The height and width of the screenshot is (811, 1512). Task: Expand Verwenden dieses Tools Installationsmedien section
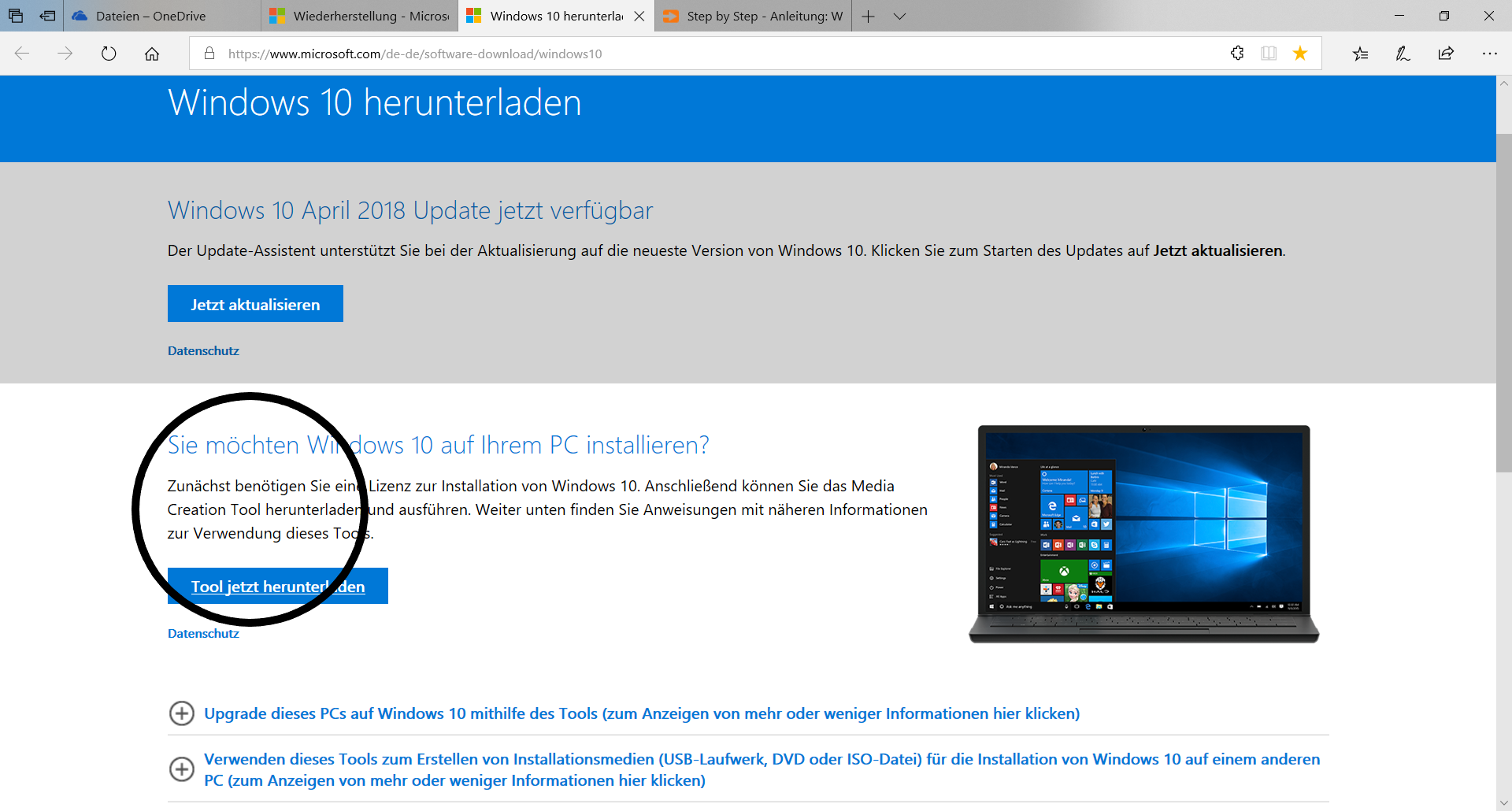pos(762,769)
